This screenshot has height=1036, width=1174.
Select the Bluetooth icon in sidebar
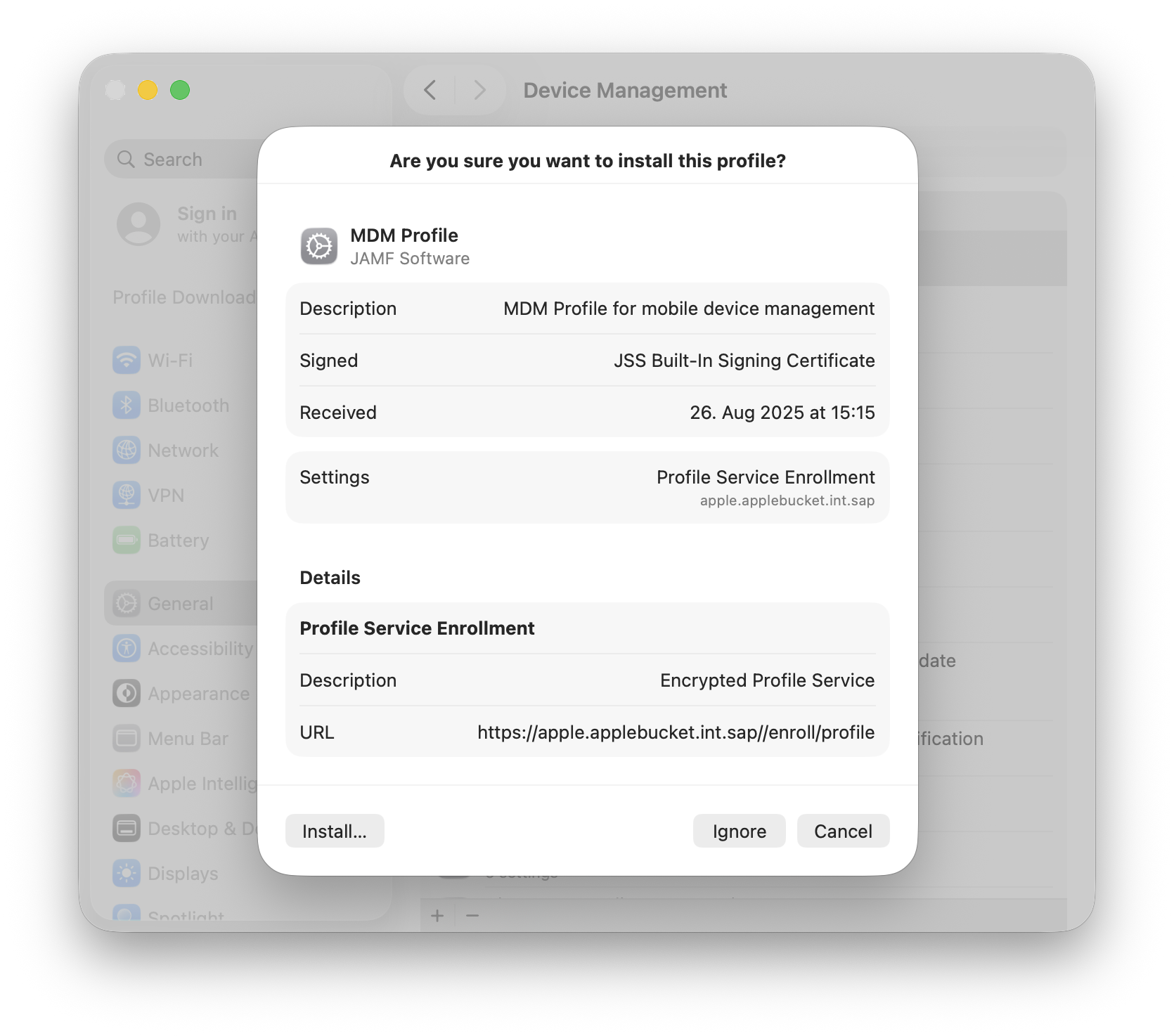(127, 406)
